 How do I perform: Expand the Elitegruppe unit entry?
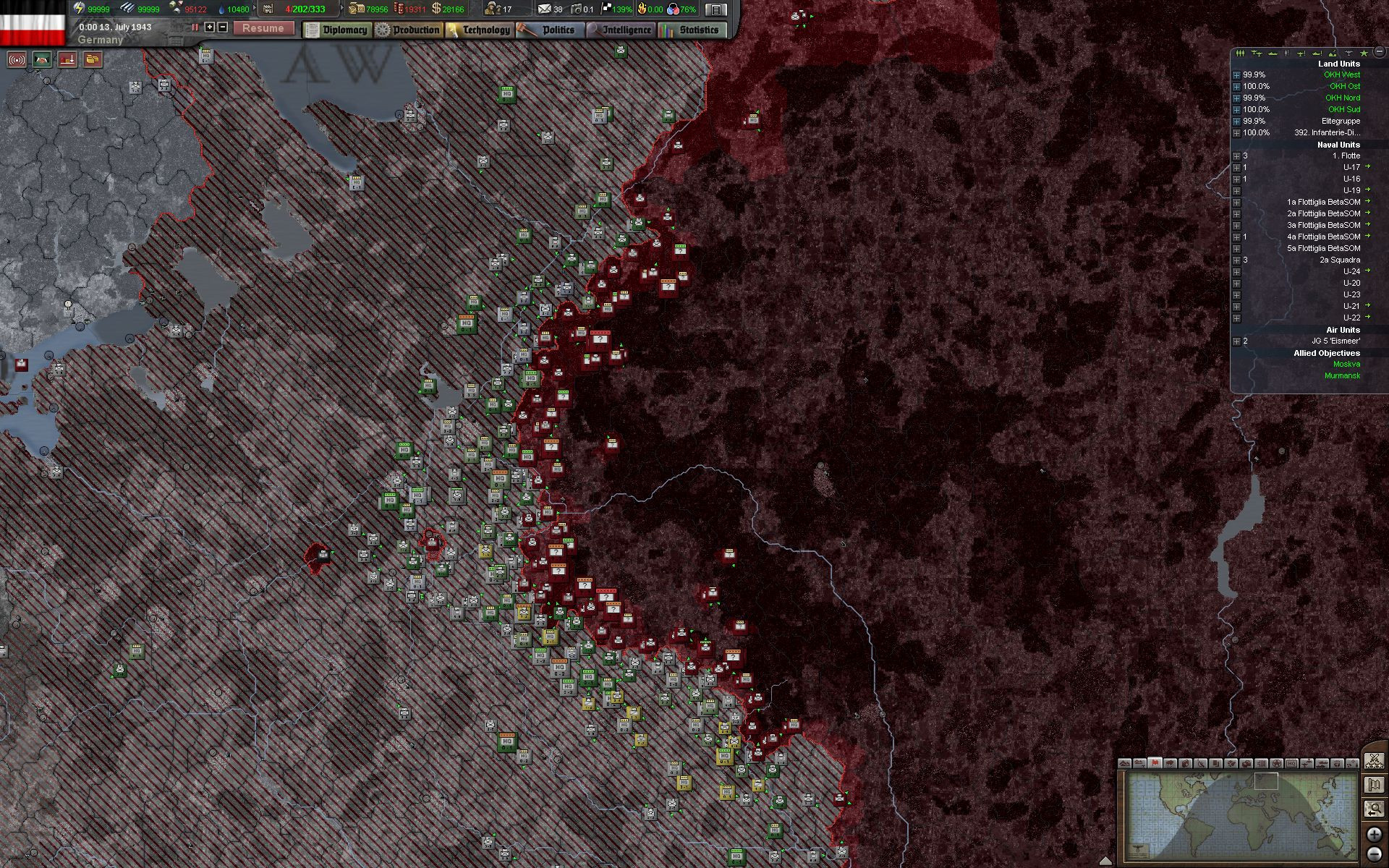click(x=1236, y=122)
